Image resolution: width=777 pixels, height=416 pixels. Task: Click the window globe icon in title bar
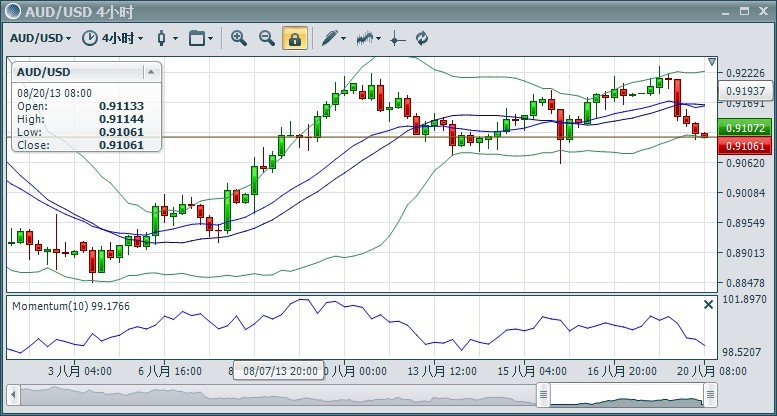[13, 11]
